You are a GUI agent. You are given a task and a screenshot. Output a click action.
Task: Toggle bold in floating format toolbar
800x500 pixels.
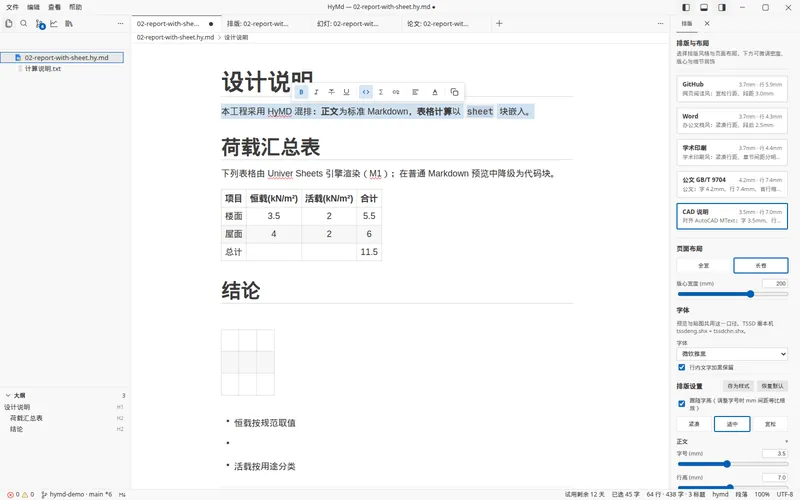tap(301, 92)
